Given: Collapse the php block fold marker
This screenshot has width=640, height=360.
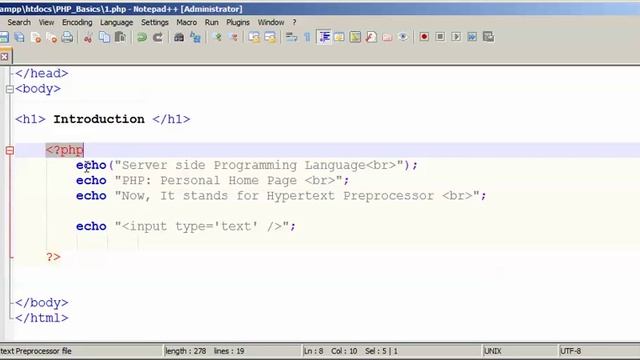Looking at the screenshot, I should pos(10,151).
